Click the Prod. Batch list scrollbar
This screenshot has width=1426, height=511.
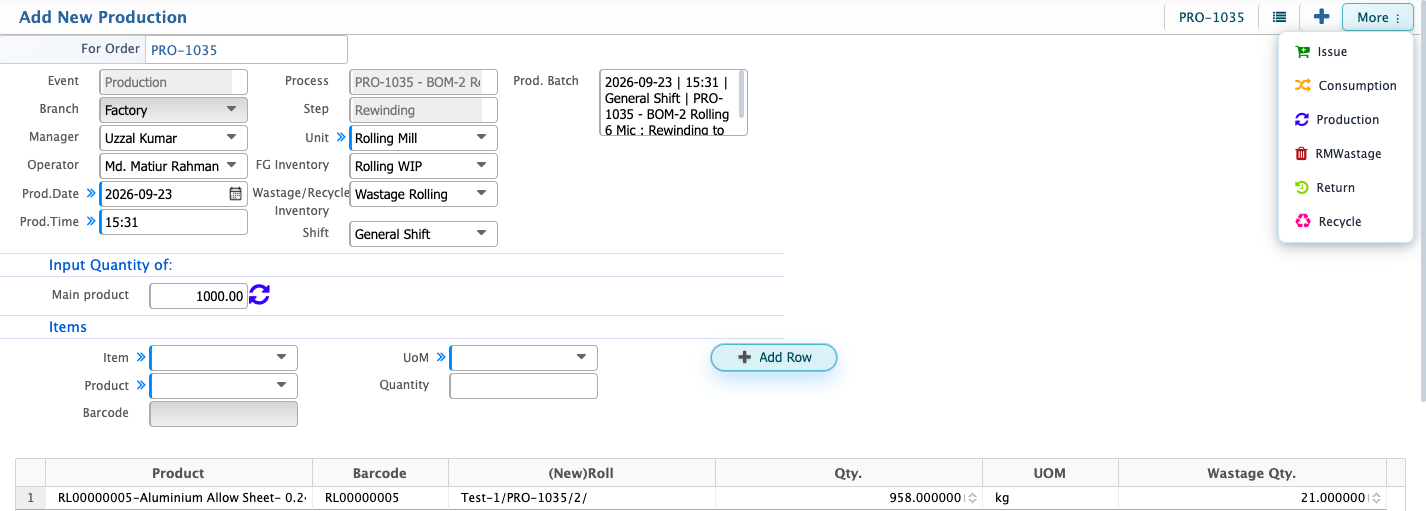(742, 95)
